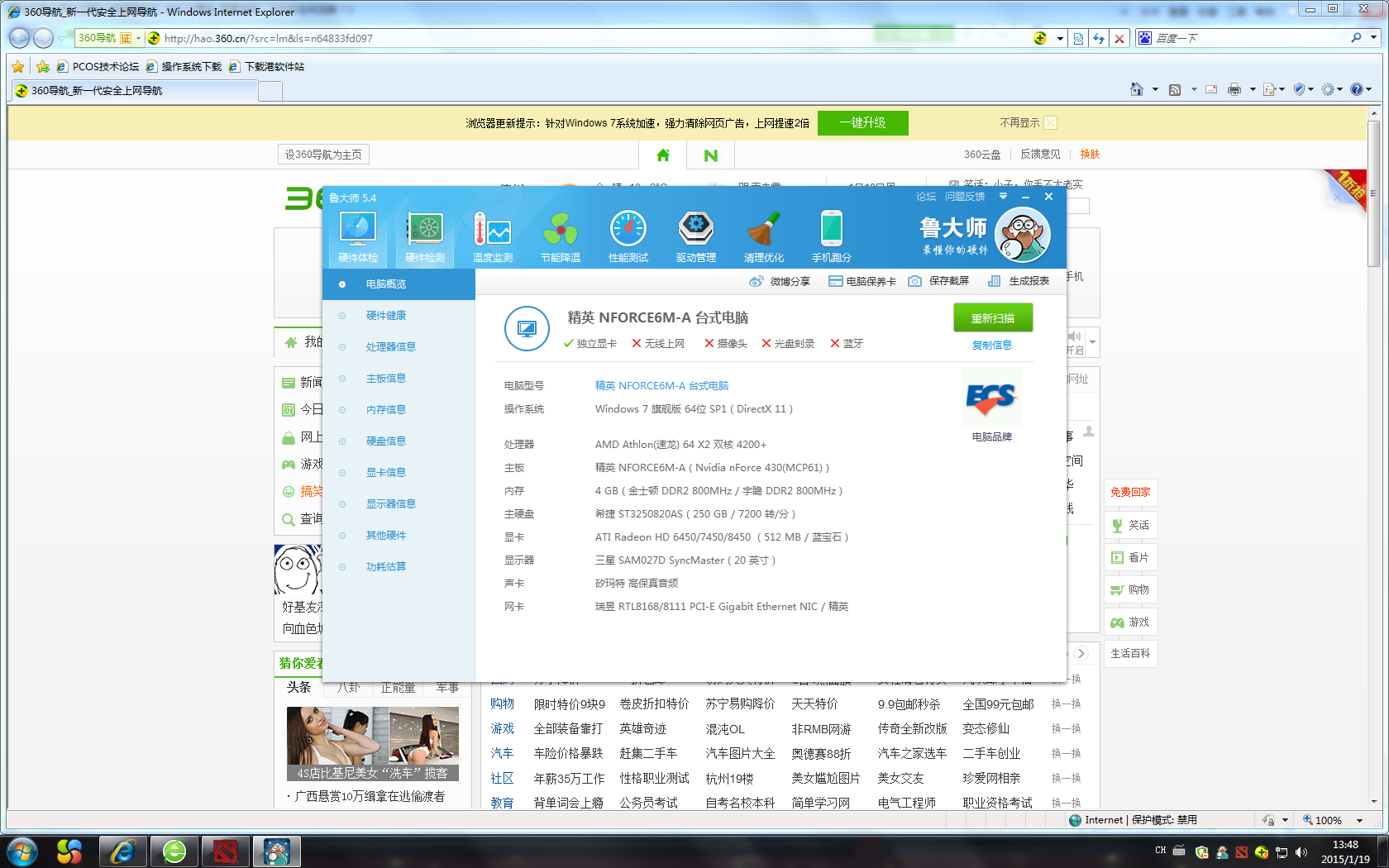Open the Dota 2 taskbar icon
This screenshot has height=868, width=1389.
point(224,851)
